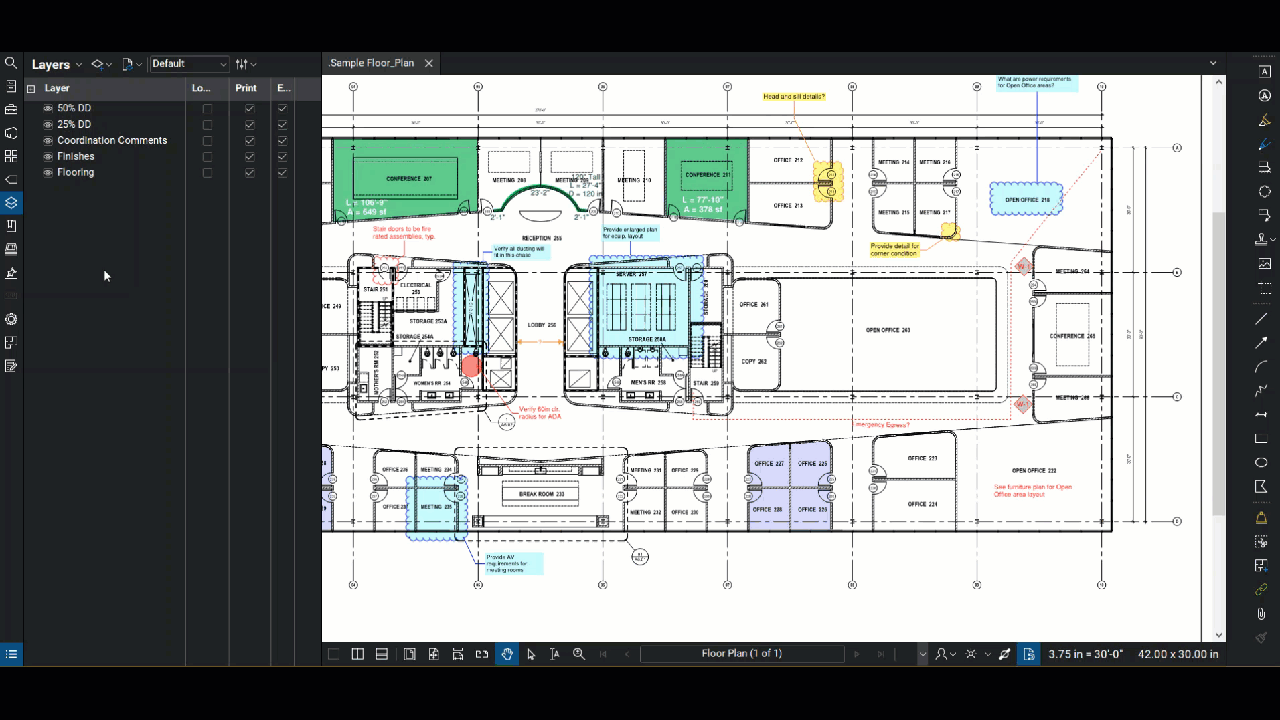Open the Layers panel icon in the sidebar
Screen dimensions: 1280x720
click(x=12, y=202)
